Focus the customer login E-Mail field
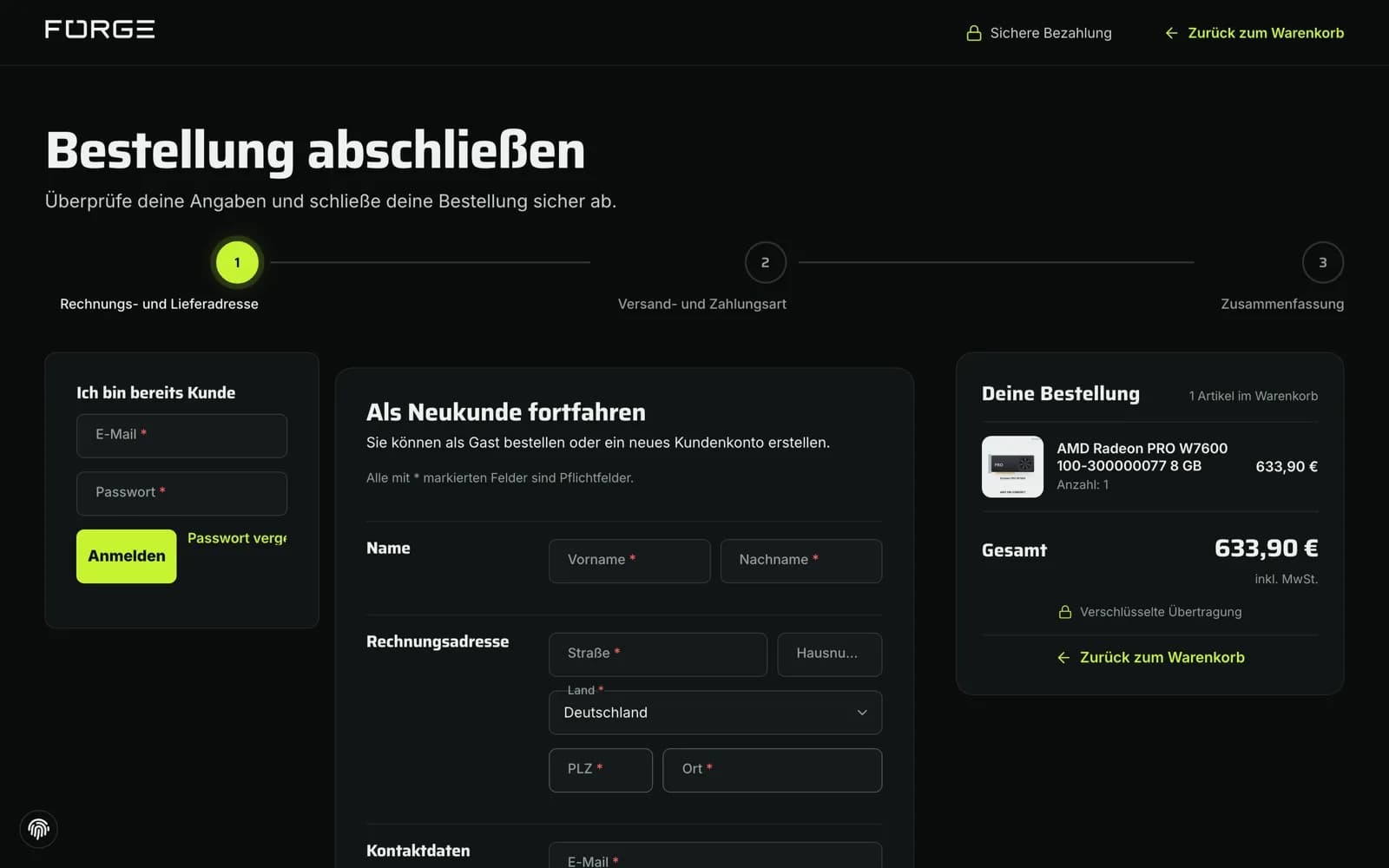The width and height of the screenshot is (1389, 868). click(x=181, y=436)
